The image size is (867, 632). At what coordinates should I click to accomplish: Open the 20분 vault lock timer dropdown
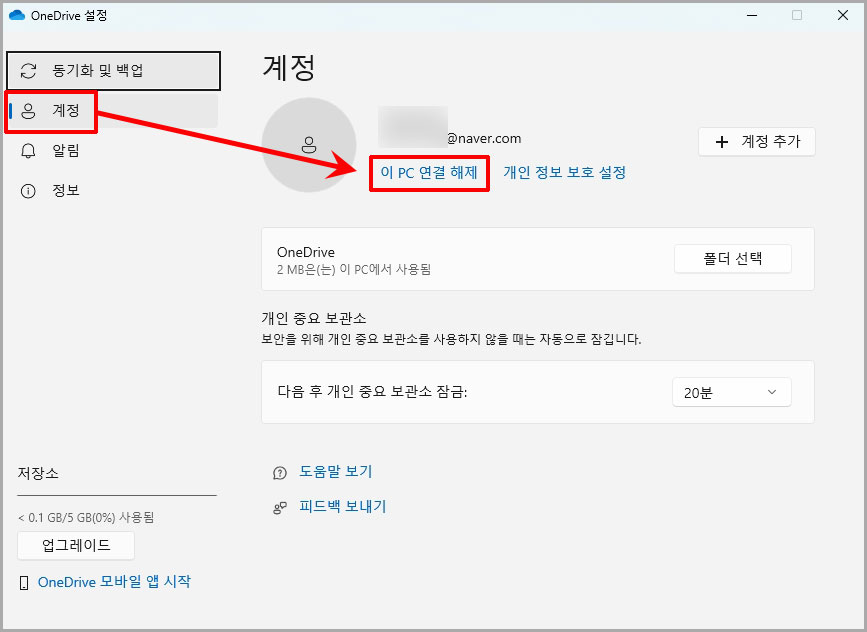[731, 392]
